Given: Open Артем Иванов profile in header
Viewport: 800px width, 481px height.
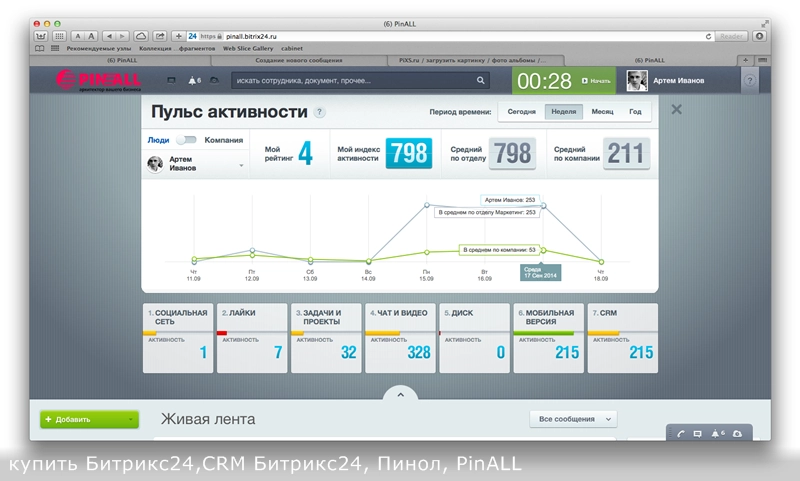Looking at the screenshot, I should tap(665, 81).
